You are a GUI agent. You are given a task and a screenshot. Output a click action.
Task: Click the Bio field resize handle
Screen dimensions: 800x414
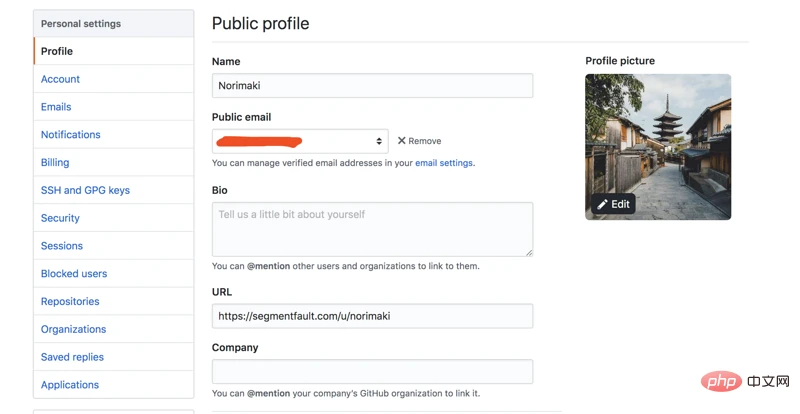[529, 252]
